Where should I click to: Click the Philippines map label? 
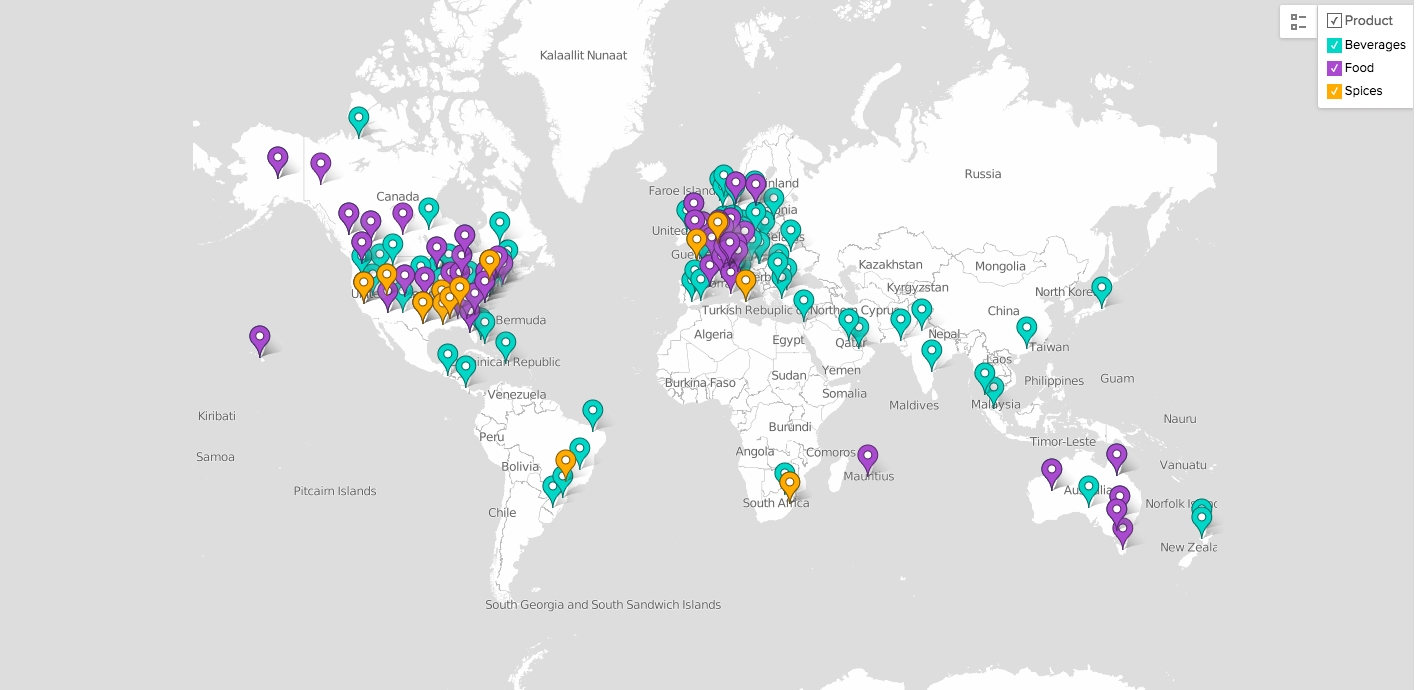coord(1054,381)
